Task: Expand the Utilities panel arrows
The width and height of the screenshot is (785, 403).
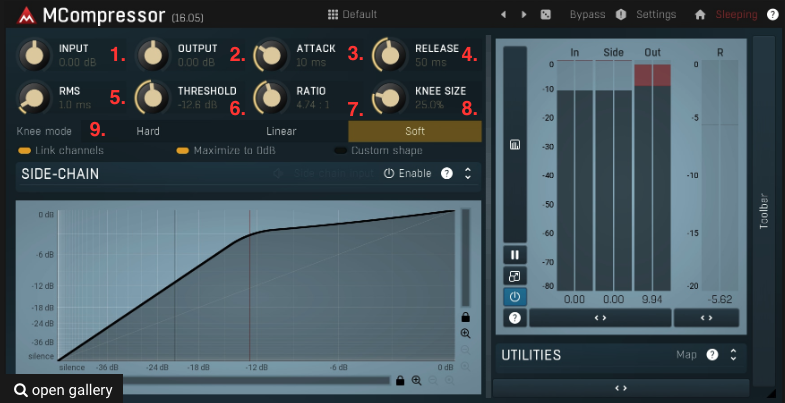Action: (733, 355)
